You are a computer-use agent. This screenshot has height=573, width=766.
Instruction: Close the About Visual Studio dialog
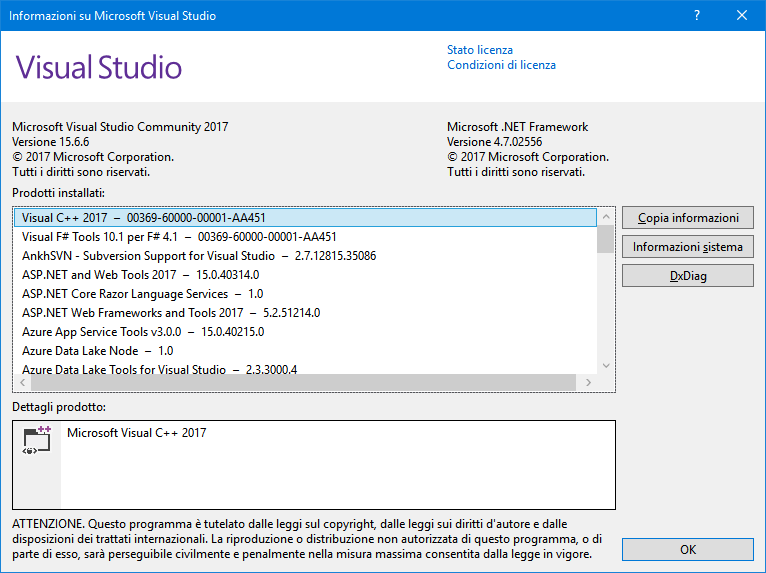[x=742, y=16]
